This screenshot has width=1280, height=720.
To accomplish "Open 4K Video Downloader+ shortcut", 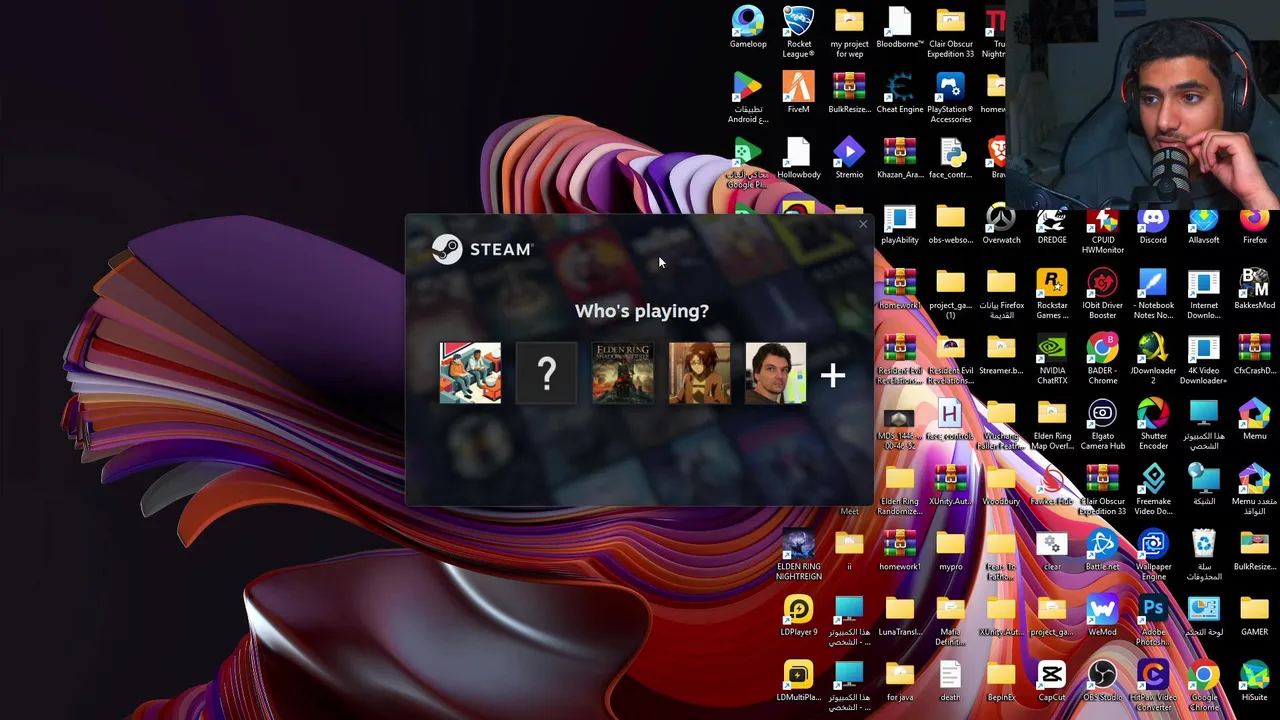I will click(x=1204, y=359).
